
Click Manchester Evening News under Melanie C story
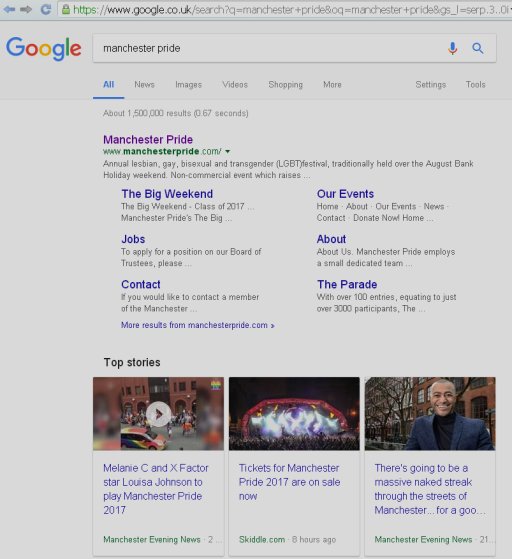tap(152, 540)
